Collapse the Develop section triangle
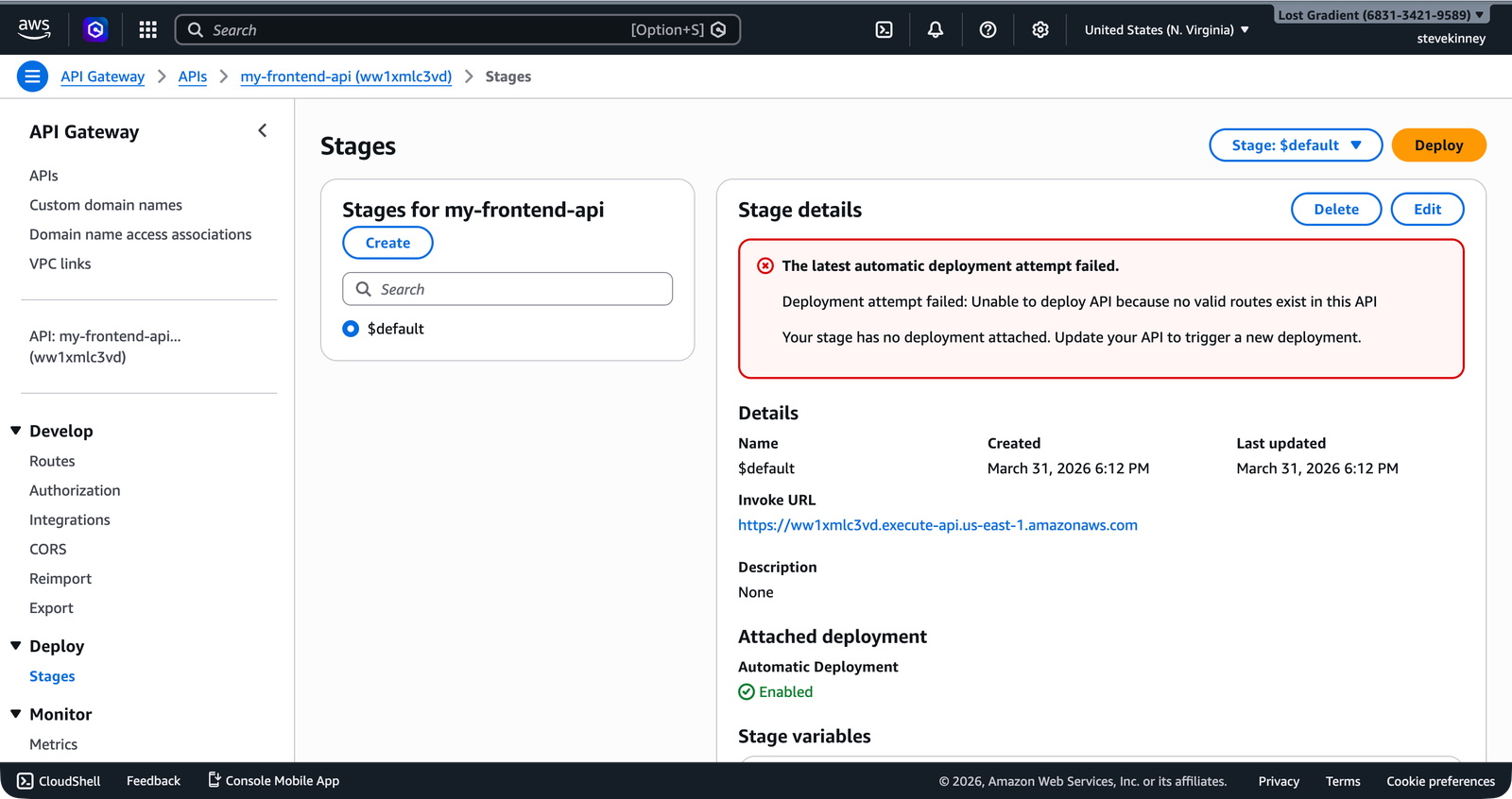The width and height of the screenshot is (1512, 799). tap(16, 431)
